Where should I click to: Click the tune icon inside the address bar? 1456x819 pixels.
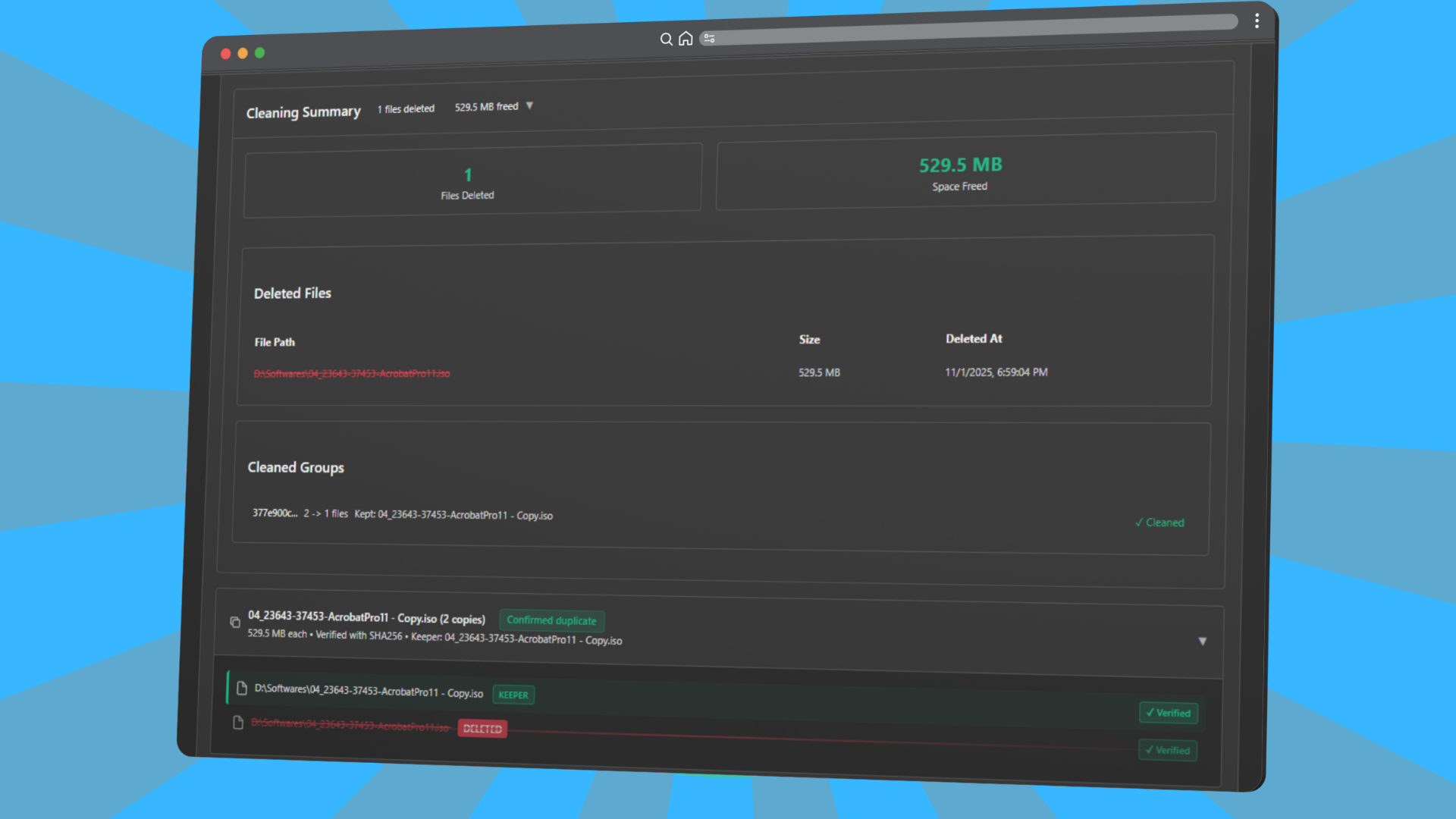tap(710, 38)
